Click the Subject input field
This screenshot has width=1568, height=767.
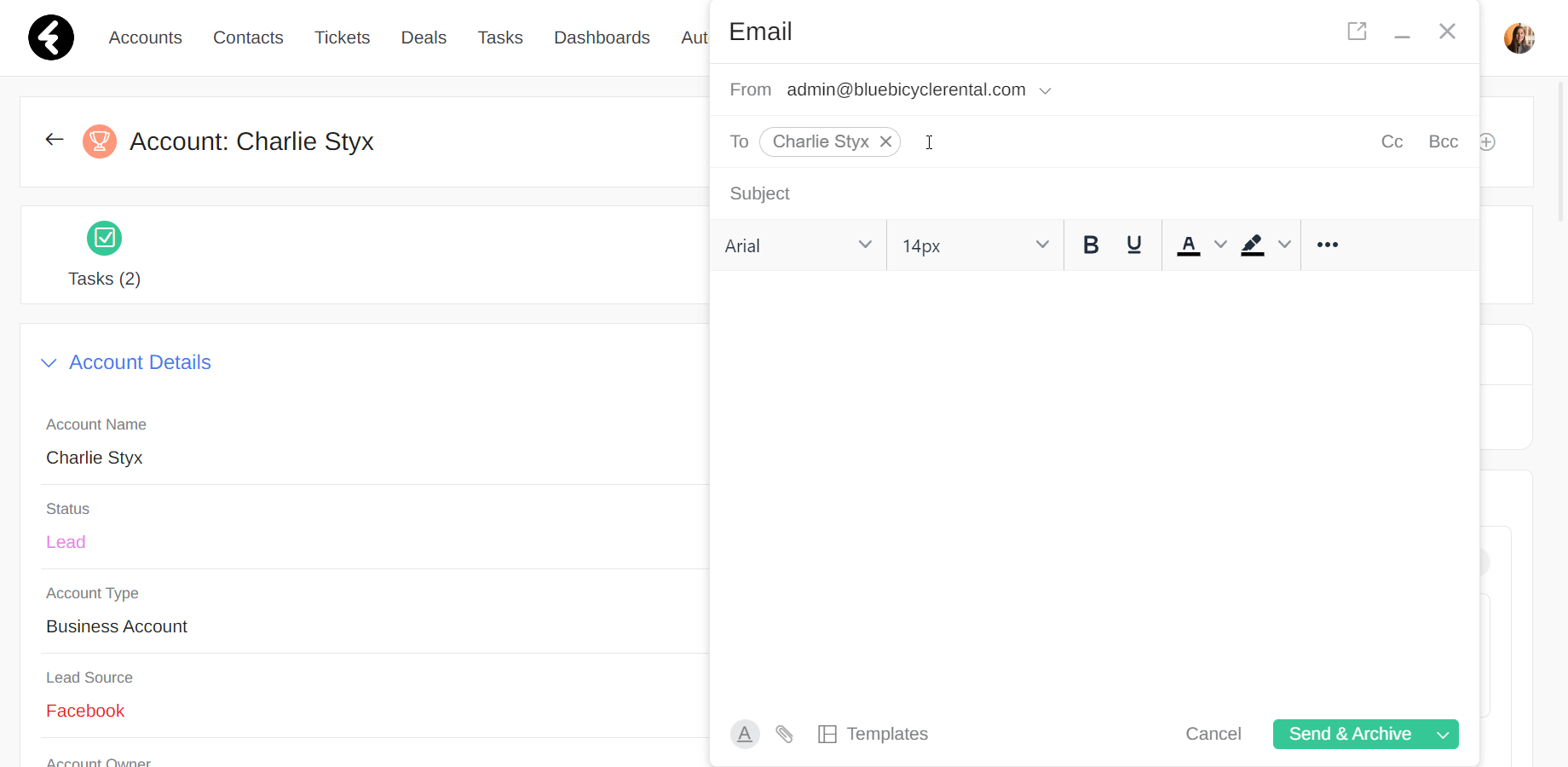tap(1094, 193)
